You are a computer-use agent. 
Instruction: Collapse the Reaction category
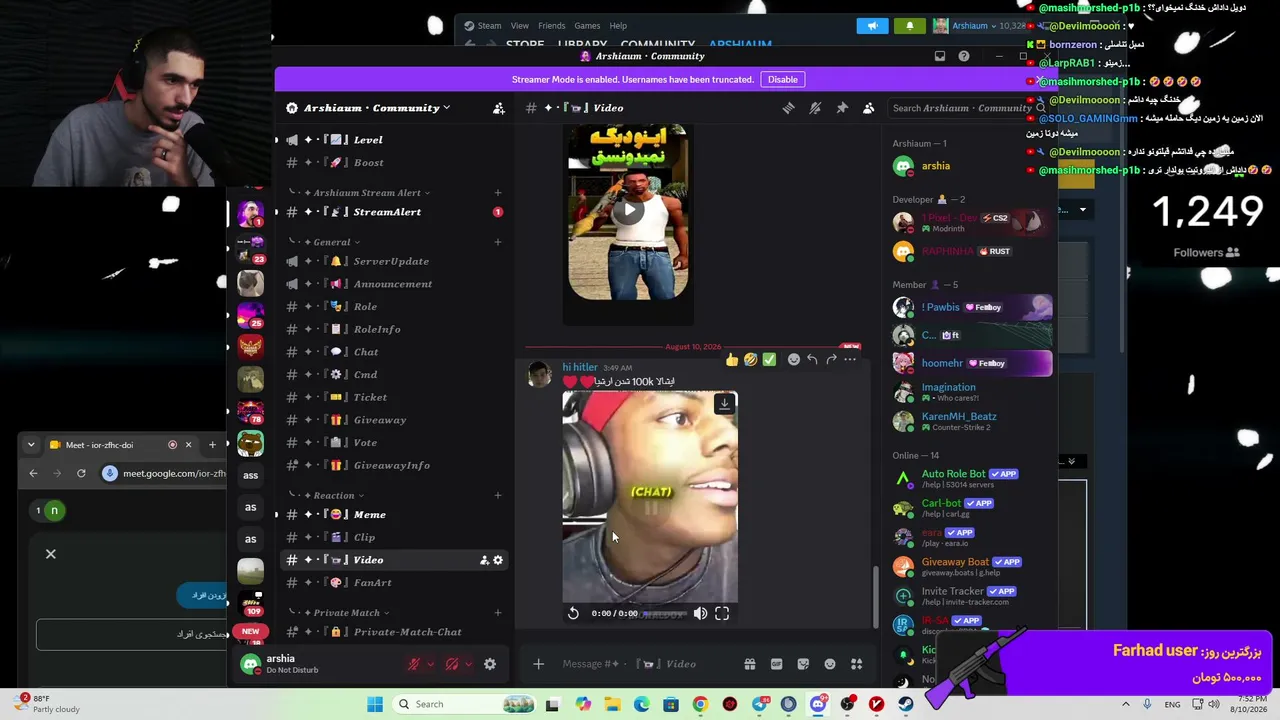pyautogui.click(x=333, y=495)
